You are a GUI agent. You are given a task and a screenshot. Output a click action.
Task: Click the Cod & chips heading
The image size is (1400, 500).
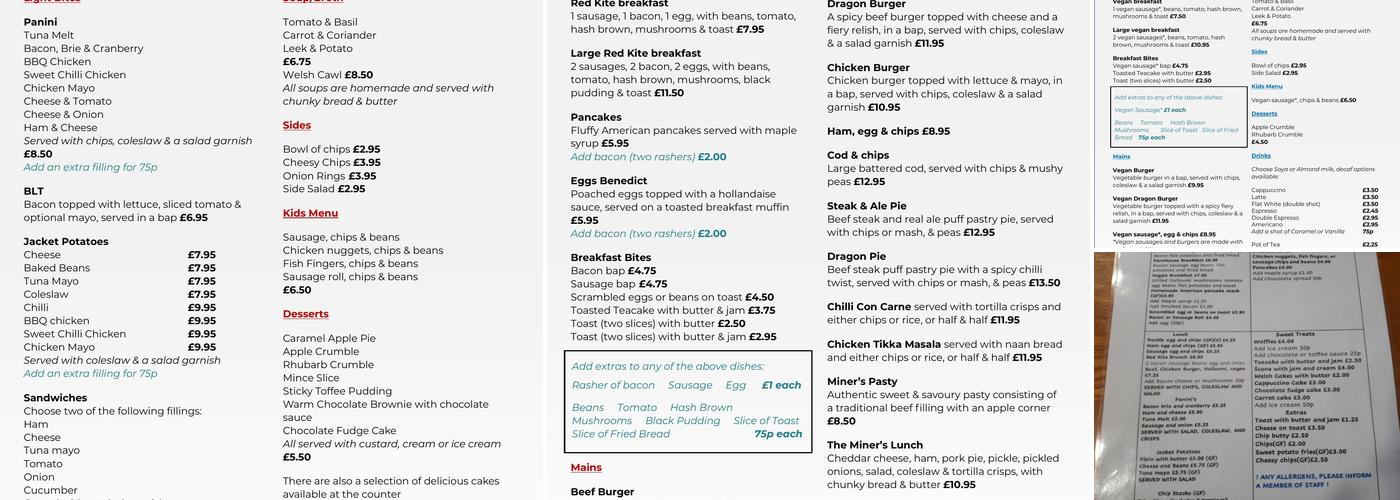857,155
